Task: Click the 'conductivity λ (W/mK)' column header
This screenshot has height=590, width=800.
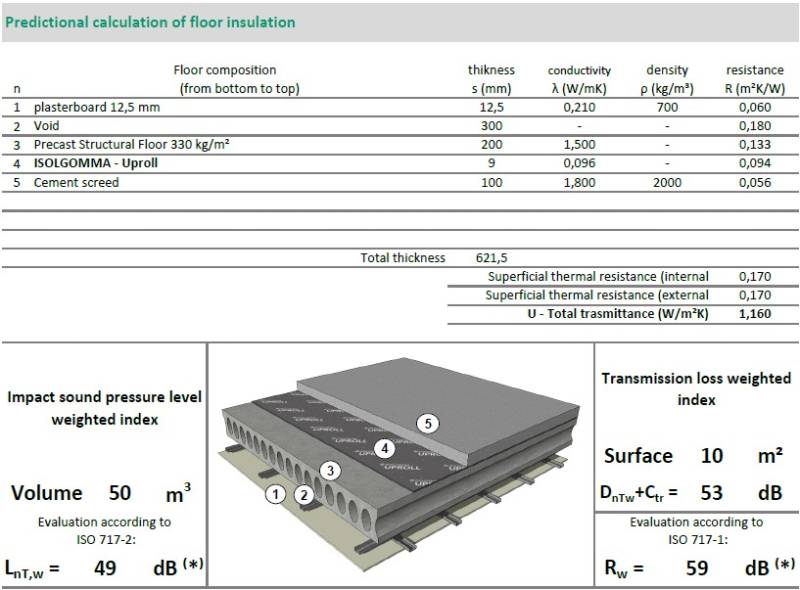Action: pyautogui.click(x=578, y=78)
